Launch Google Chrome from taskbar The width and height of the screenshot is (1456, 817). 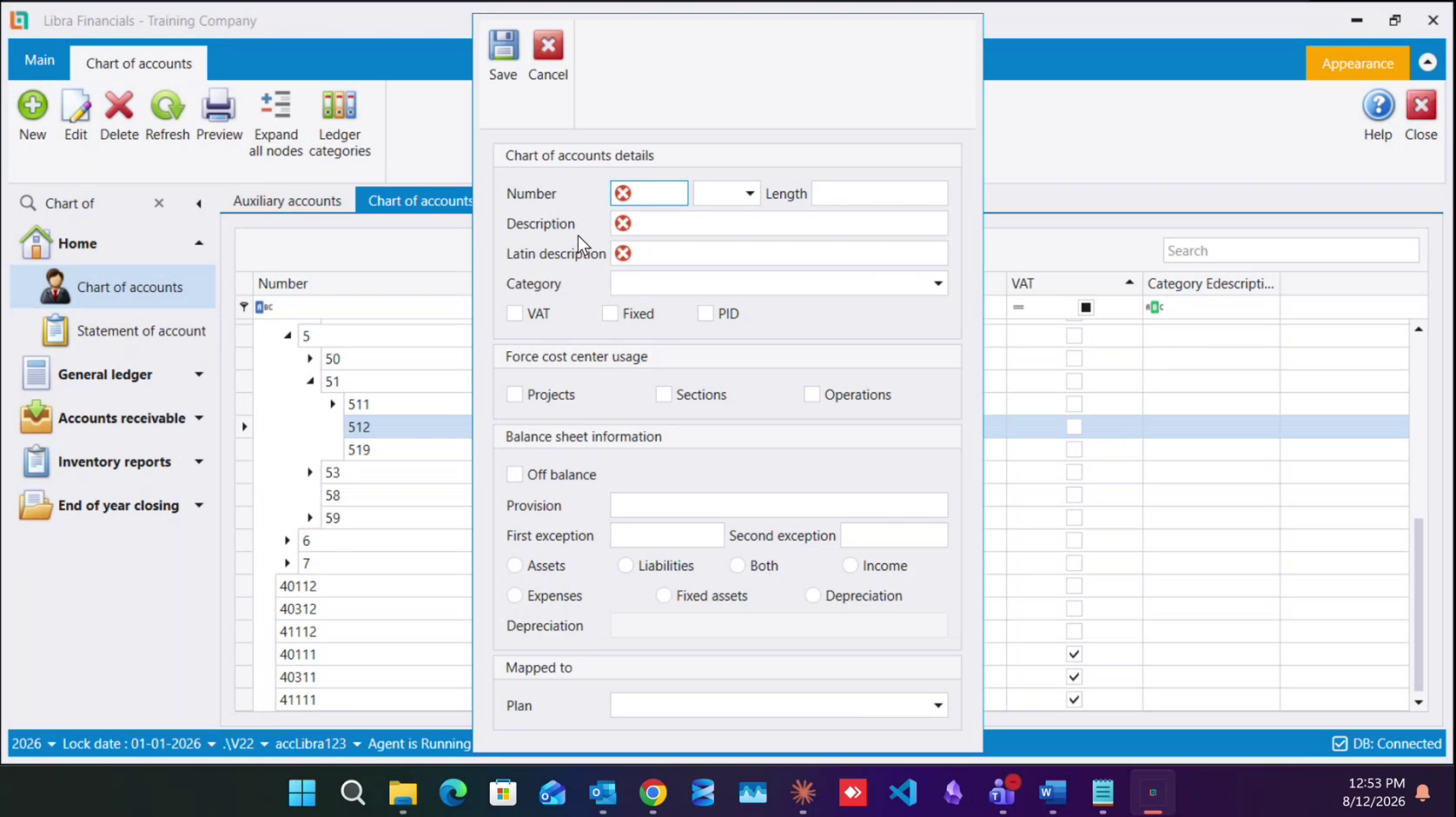(653, 793)
